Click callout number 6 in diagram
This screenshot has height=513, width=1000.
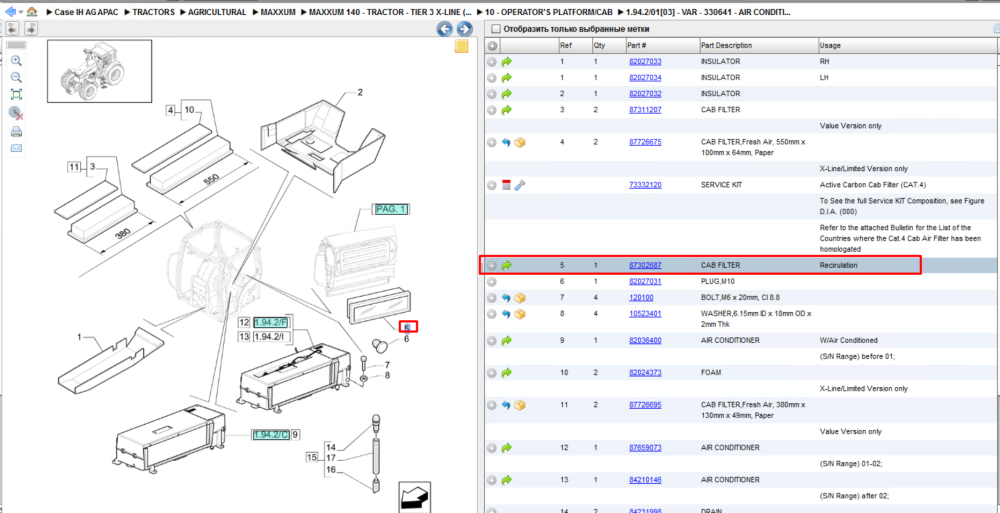click(406, 339)
